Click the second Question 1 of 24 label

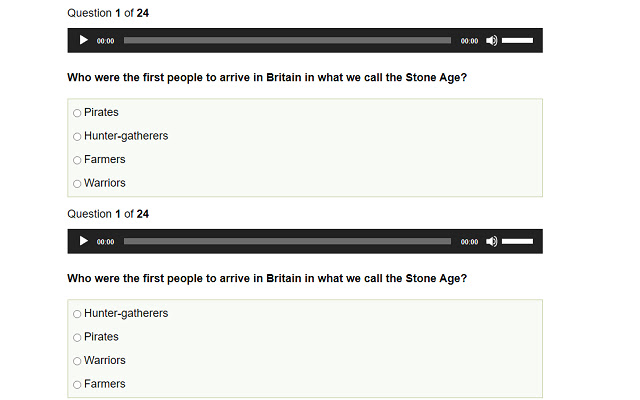pos(108,214)
